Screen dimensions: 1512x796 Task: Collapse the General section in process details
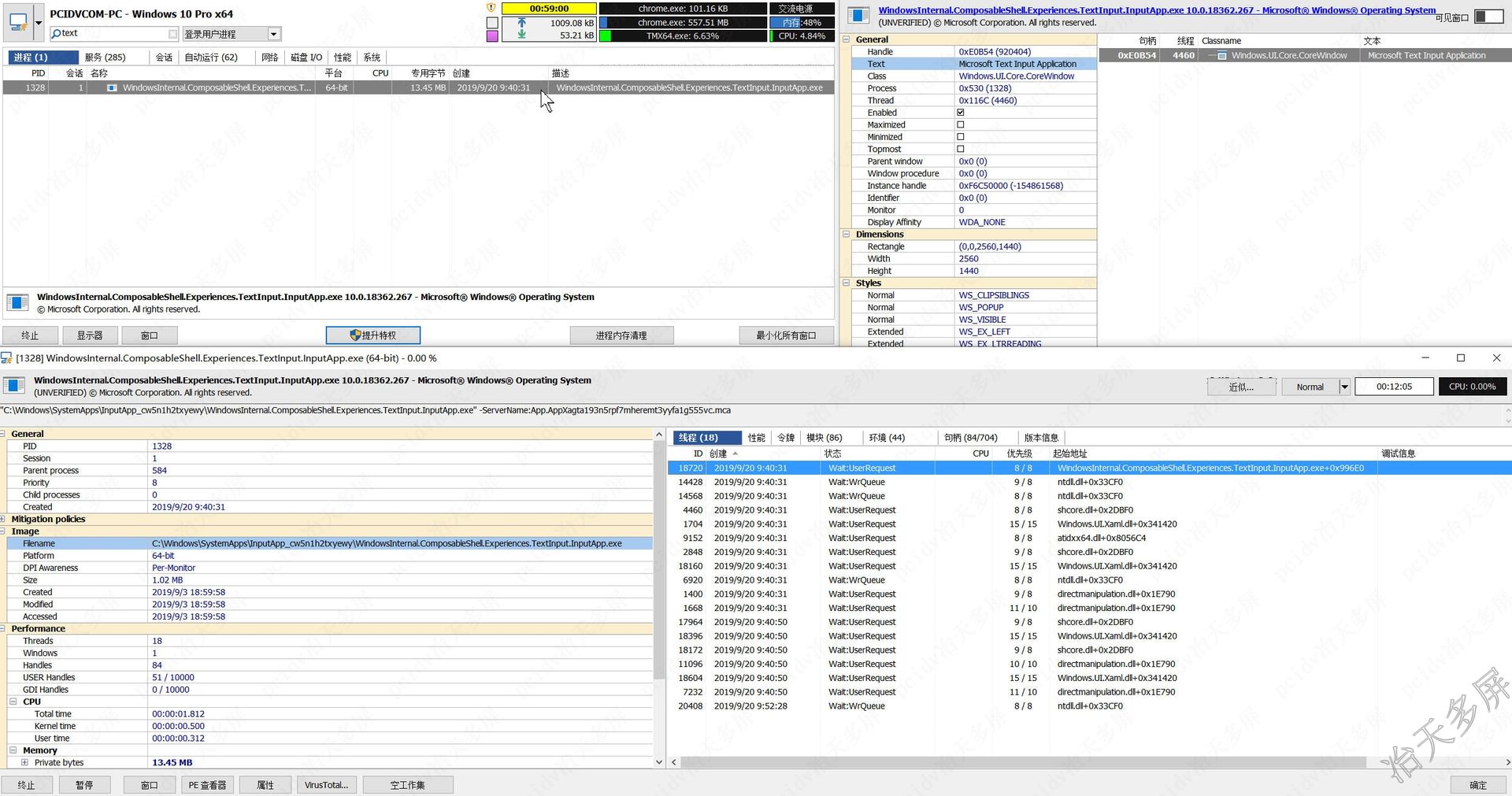(3, 435)
